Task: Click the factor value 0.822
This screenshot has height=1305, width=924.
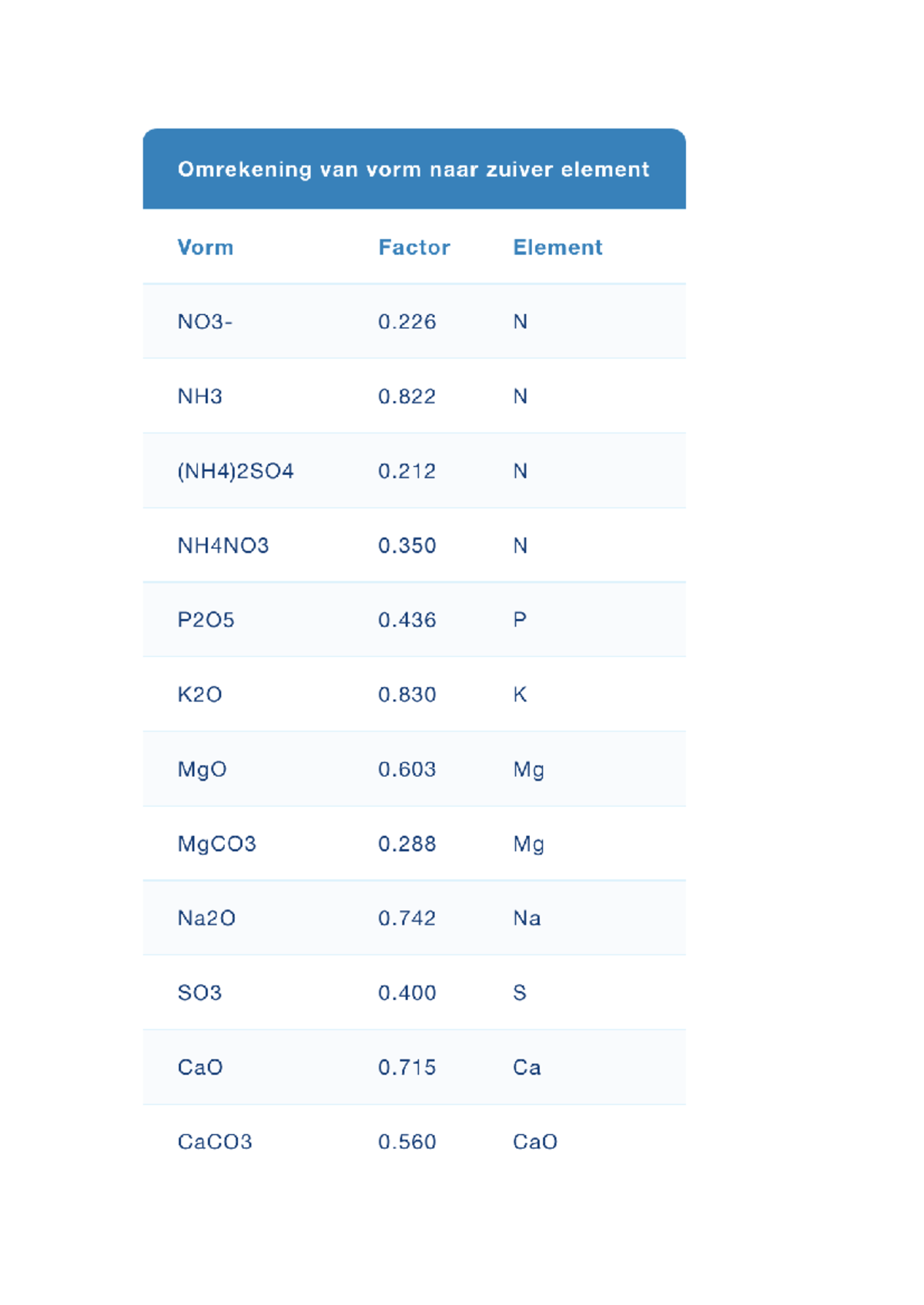Action: pos(407,397)
